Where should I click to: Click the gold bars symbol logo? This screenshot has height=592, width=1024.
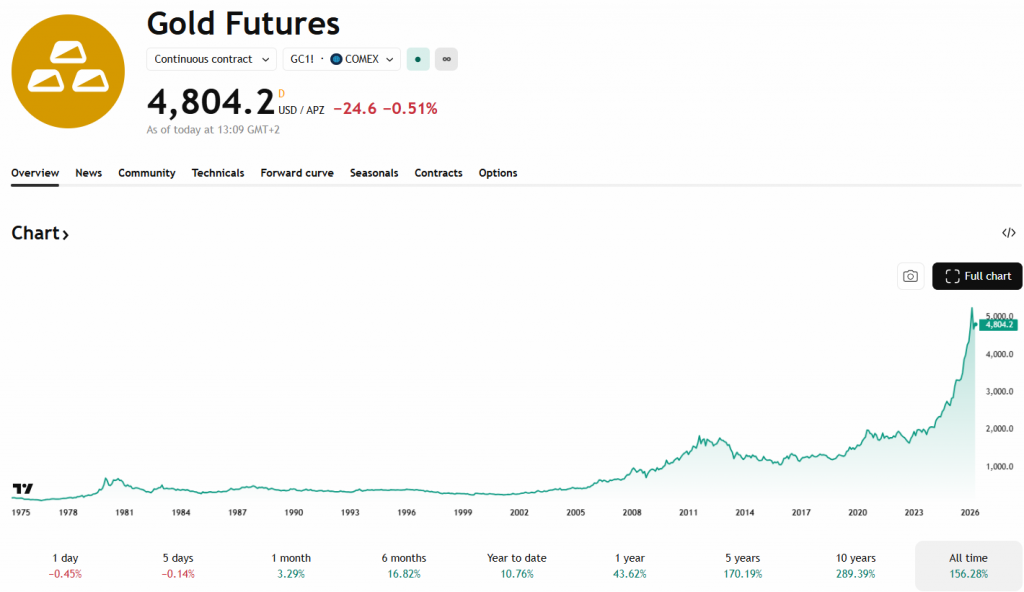click(x=68, y=71)
